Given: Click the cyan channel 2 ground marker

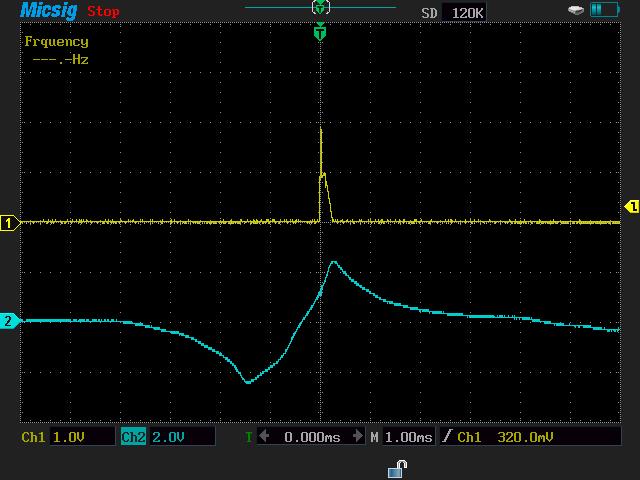Looking at the screenshot, I should 10,321.
